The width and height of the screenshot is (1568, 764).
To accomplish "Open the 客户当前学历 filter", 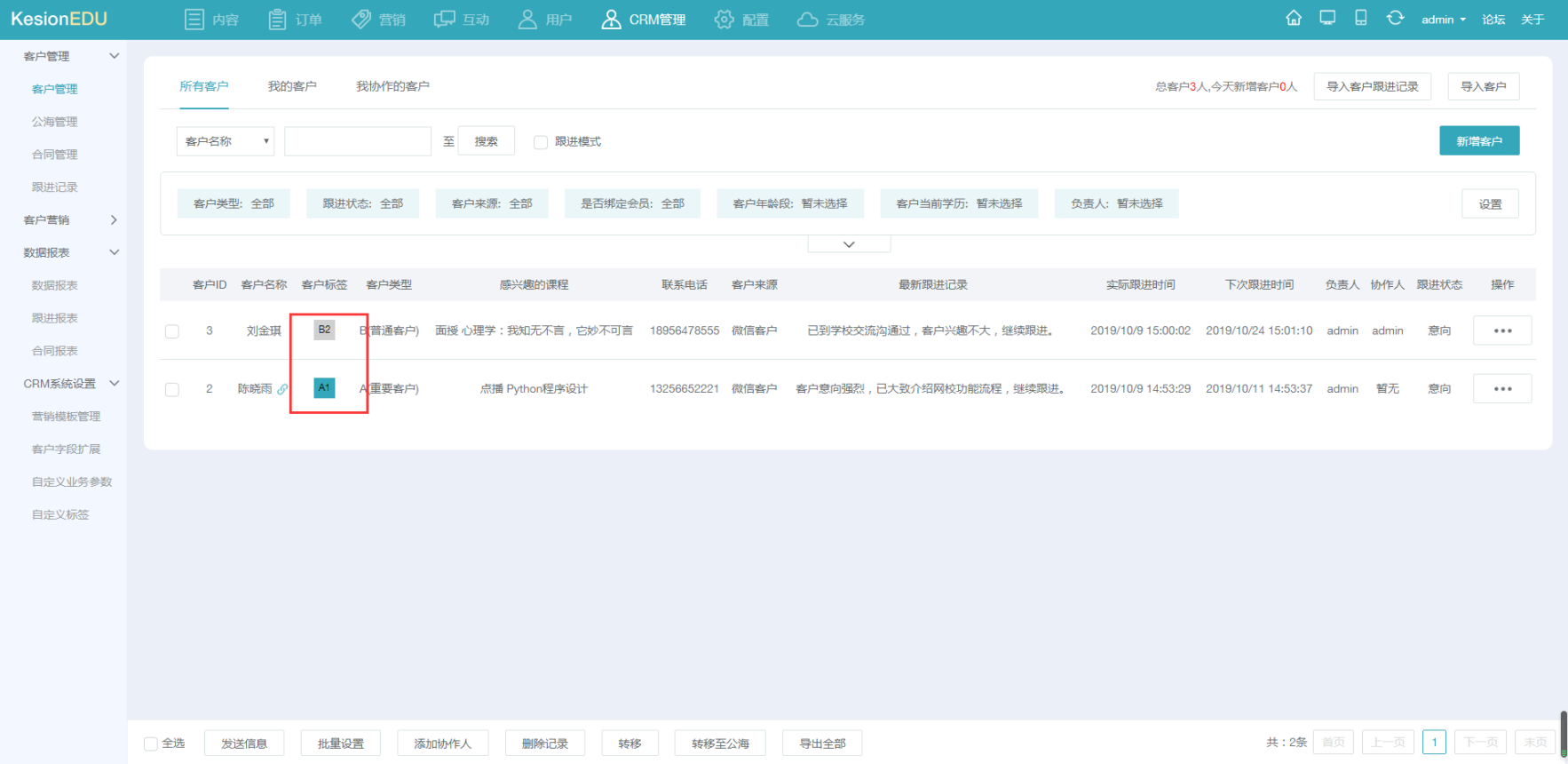I will (x=959, y=203).
